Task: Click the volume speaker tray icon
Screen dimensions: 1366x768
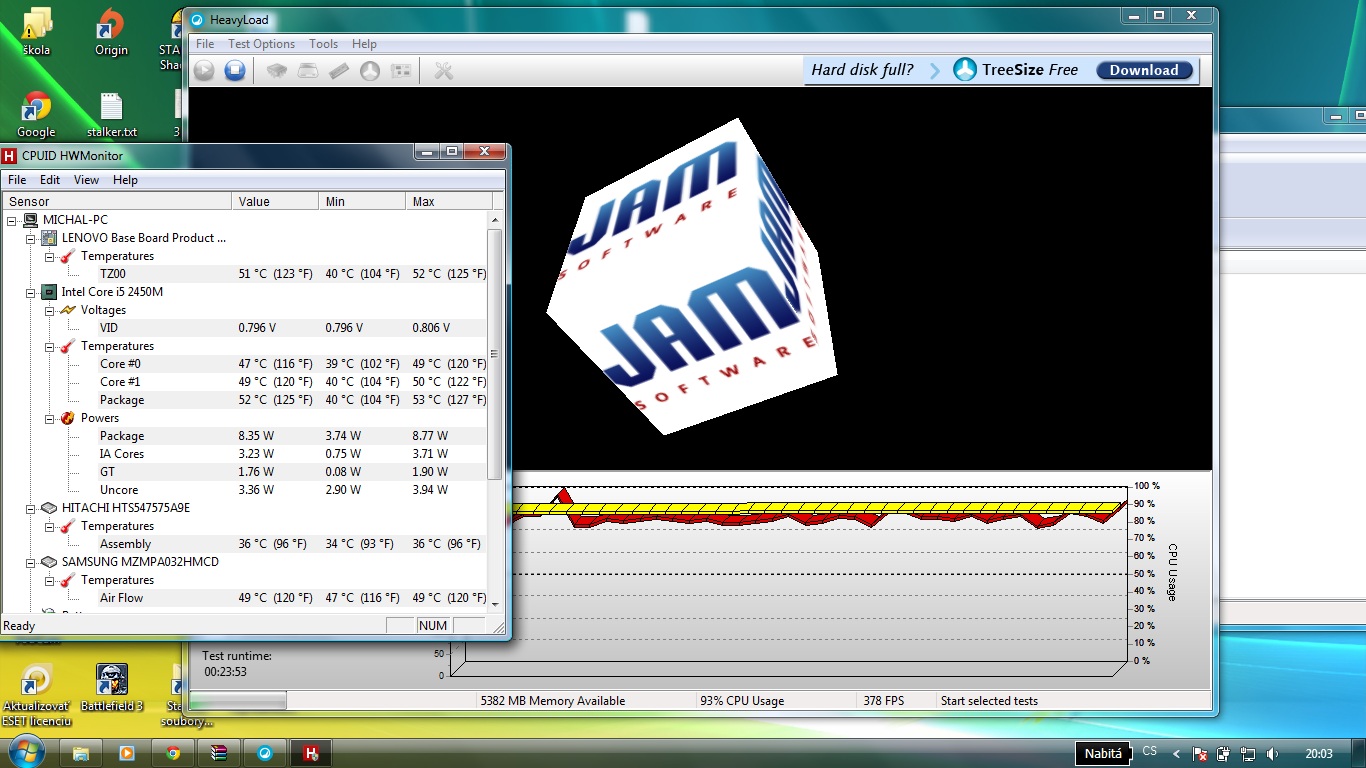Action: [x=1272, y=753]
